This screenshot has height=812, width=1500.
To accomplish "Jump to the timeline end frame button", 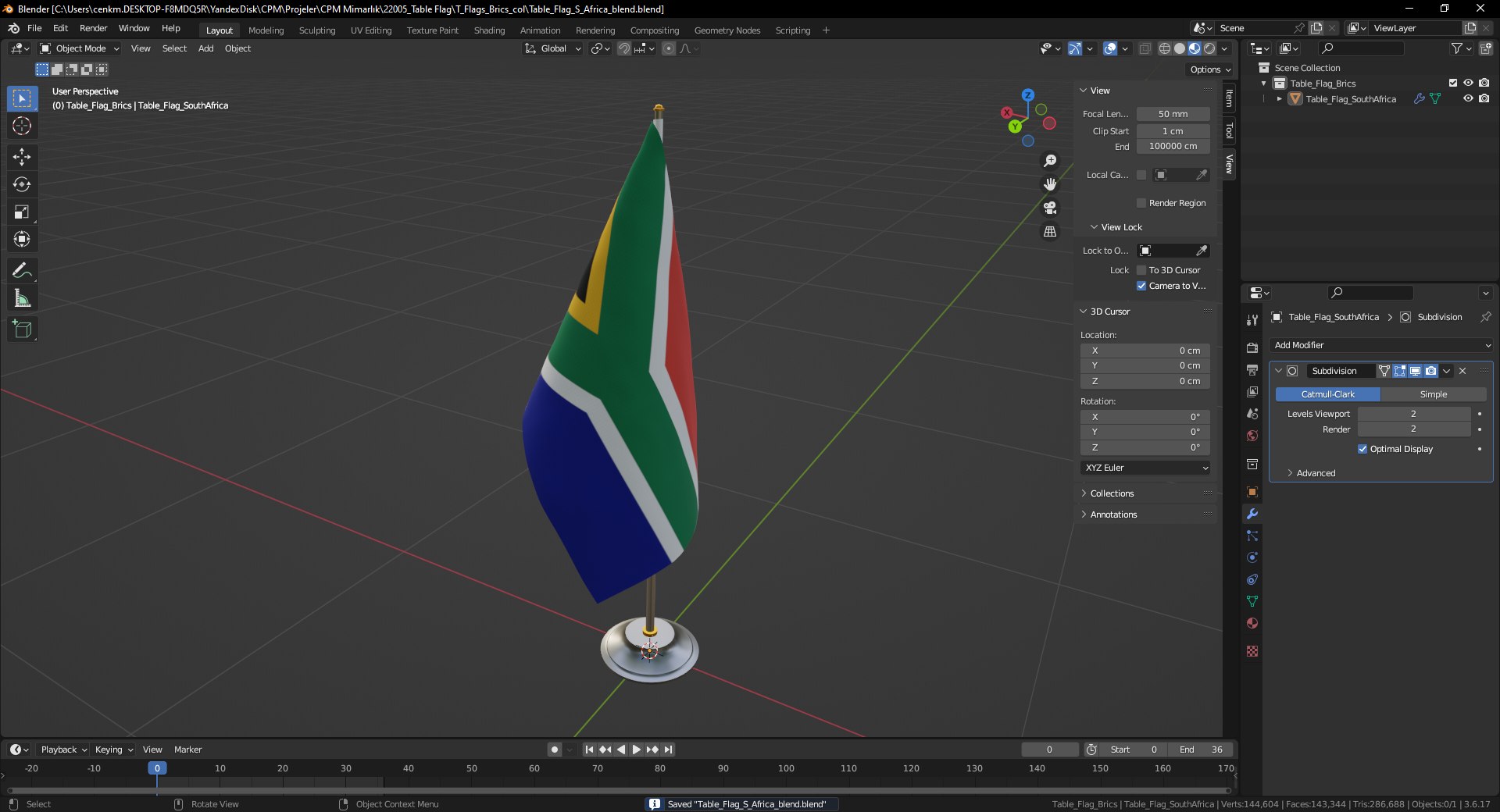I will [668, 750].
